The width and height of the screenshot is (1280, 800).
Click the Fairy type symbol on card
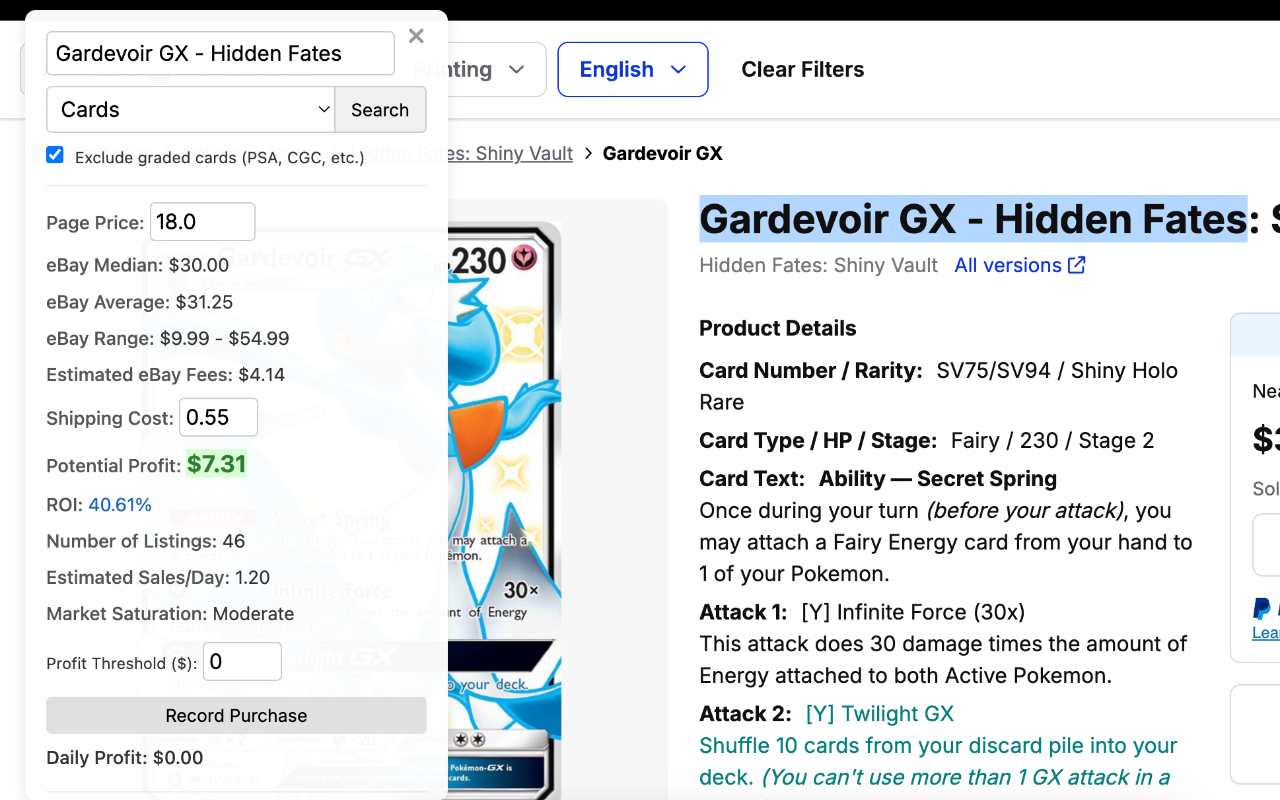click(x=525, y=258)
